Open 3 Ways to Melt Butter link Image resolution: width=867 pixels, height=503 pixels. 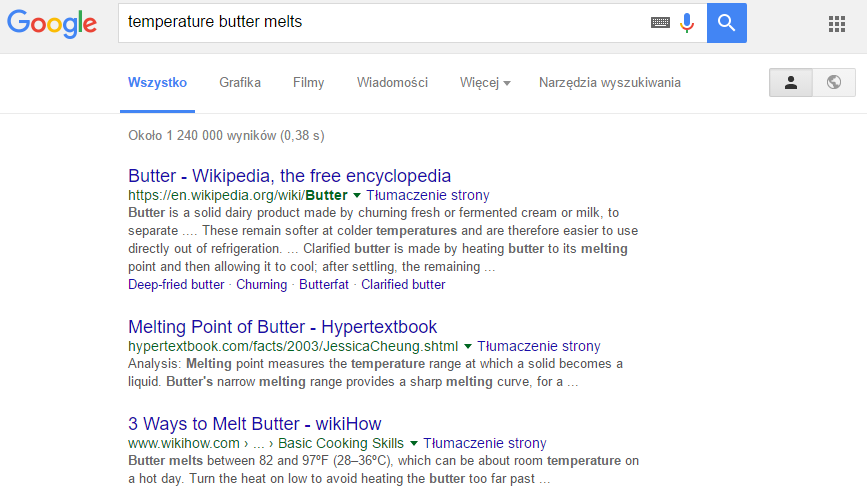pyautogui.click(x=255, y=423)
